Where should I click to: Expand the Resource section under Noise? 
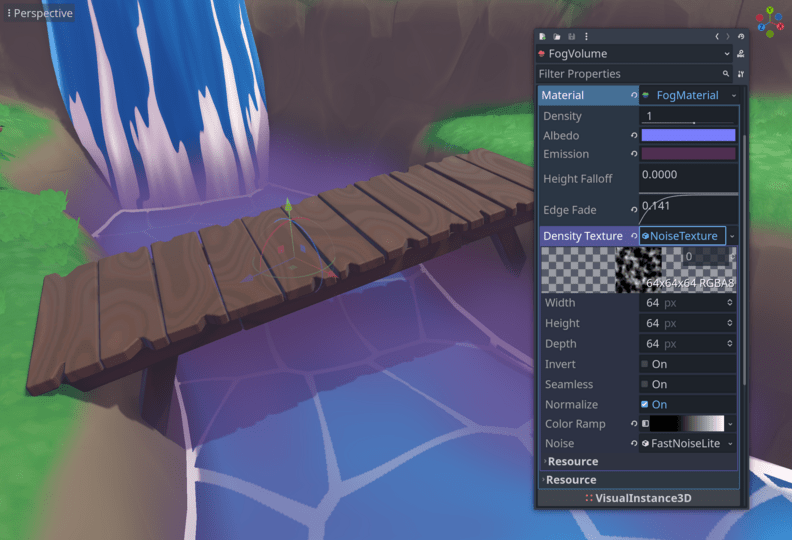coord(573,461)
